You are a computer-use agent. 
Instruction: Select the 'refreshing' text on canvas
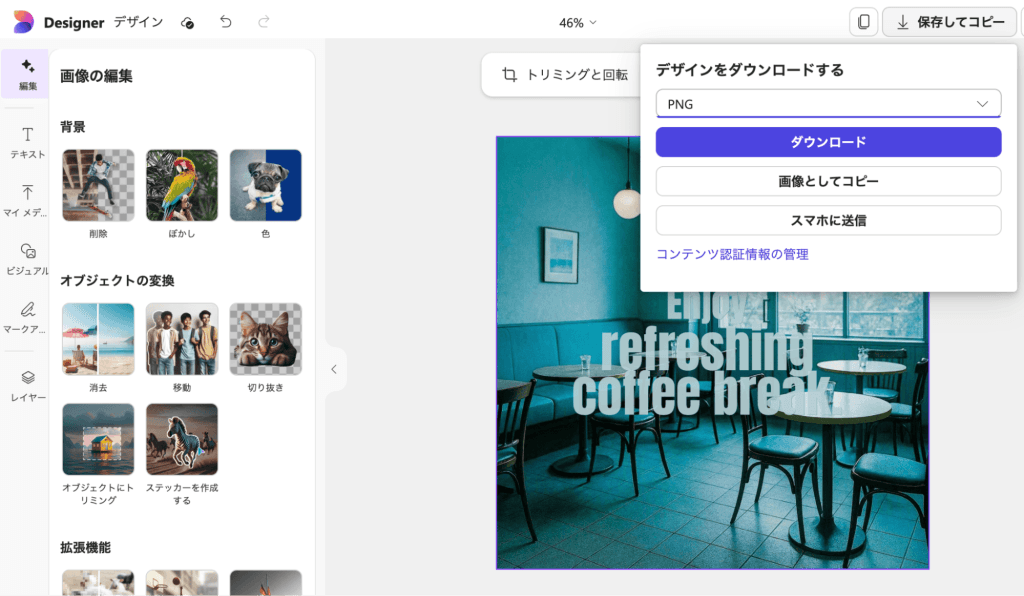coord(706,349)
